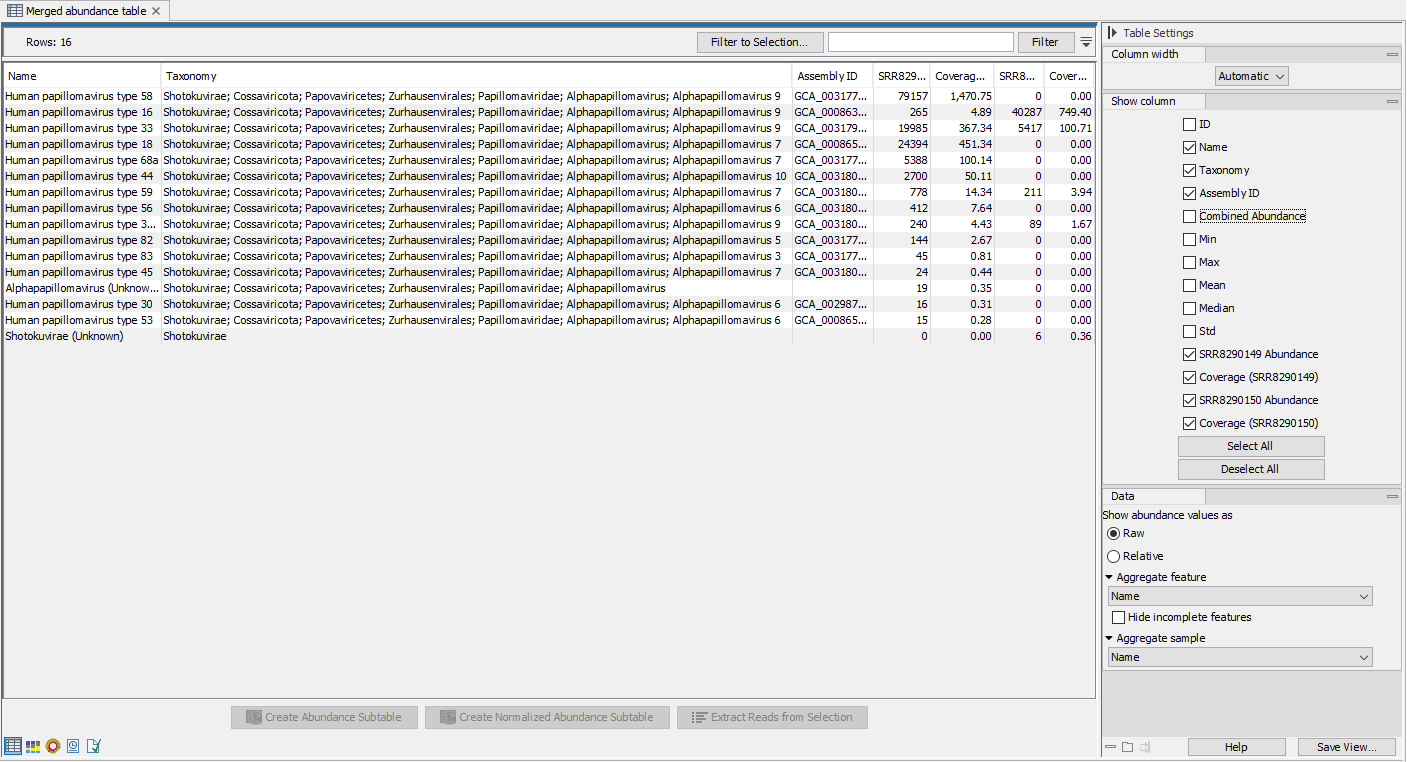
Task: Open the Aggregate sample dropdown
Action: click(x=1240, y=657)
